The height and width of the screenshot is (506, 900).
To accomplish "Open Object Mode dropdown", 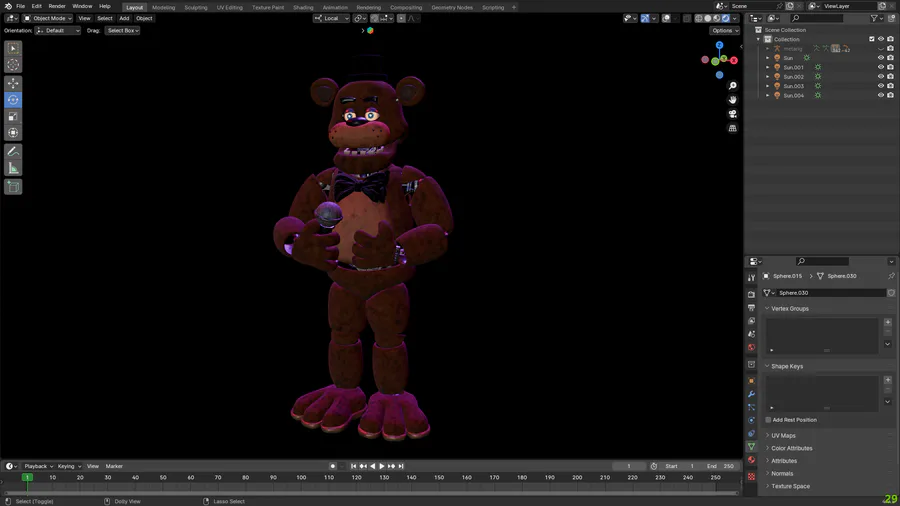I will (x=48, y=18).
